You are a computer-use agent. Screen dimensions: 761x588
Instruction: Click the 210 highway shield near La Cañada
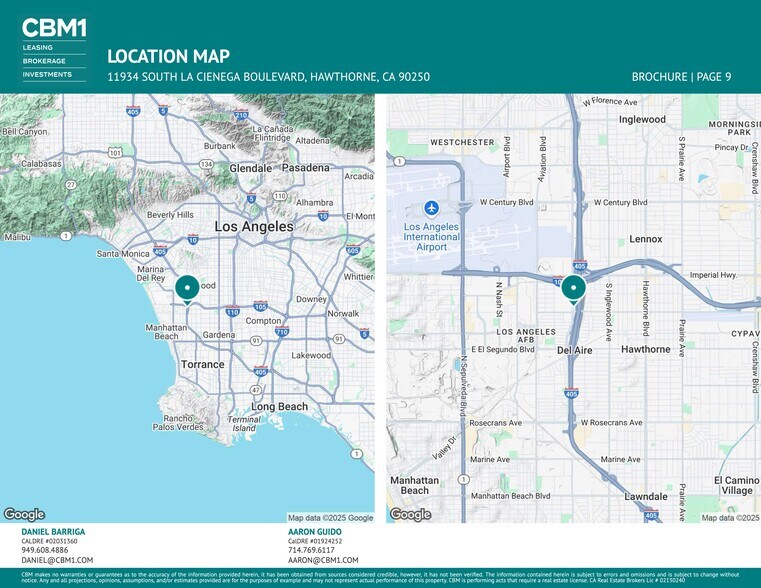point(240,116)
